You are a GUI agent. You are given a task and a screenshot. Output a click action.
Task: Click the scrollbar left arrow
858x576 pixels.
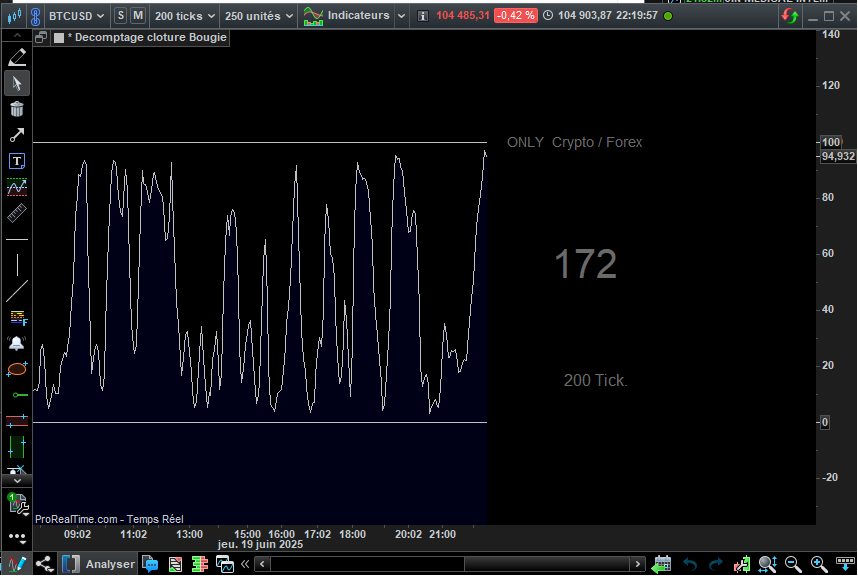(x=262, y=564)
